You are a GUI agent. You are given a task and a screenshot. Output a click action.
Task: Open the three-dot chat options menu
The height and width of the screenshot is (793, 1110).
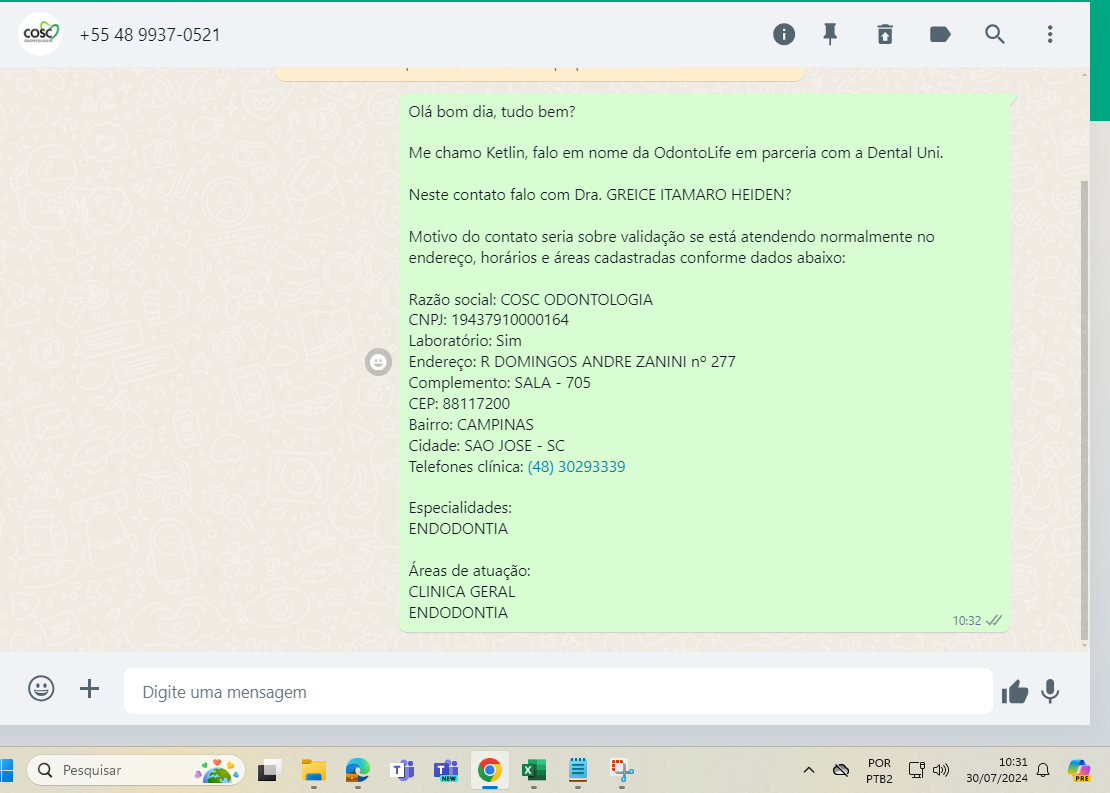coord(1050,34)
